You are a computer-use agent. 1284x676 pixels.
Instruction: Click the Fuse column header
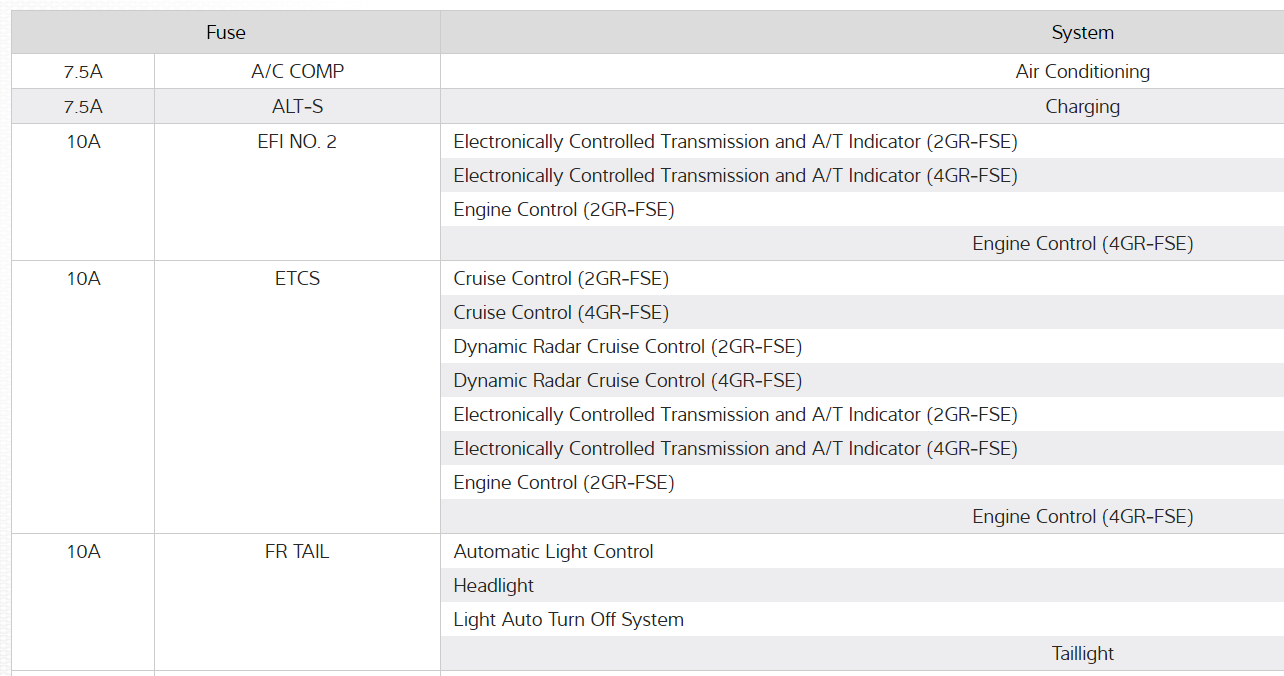click(225, 33)
